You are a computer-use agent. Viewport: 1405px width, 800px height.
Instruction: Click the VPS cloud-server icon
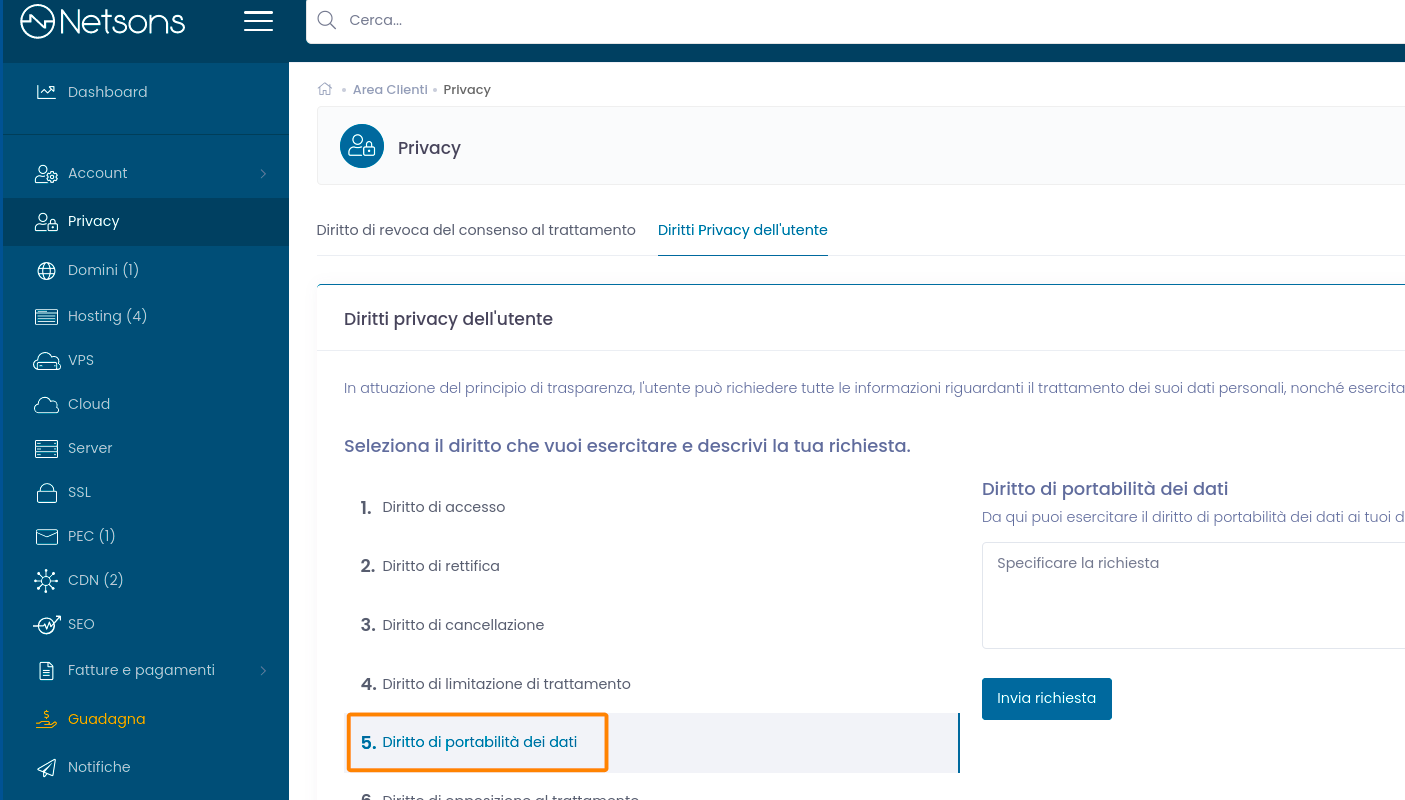[46, 361]
